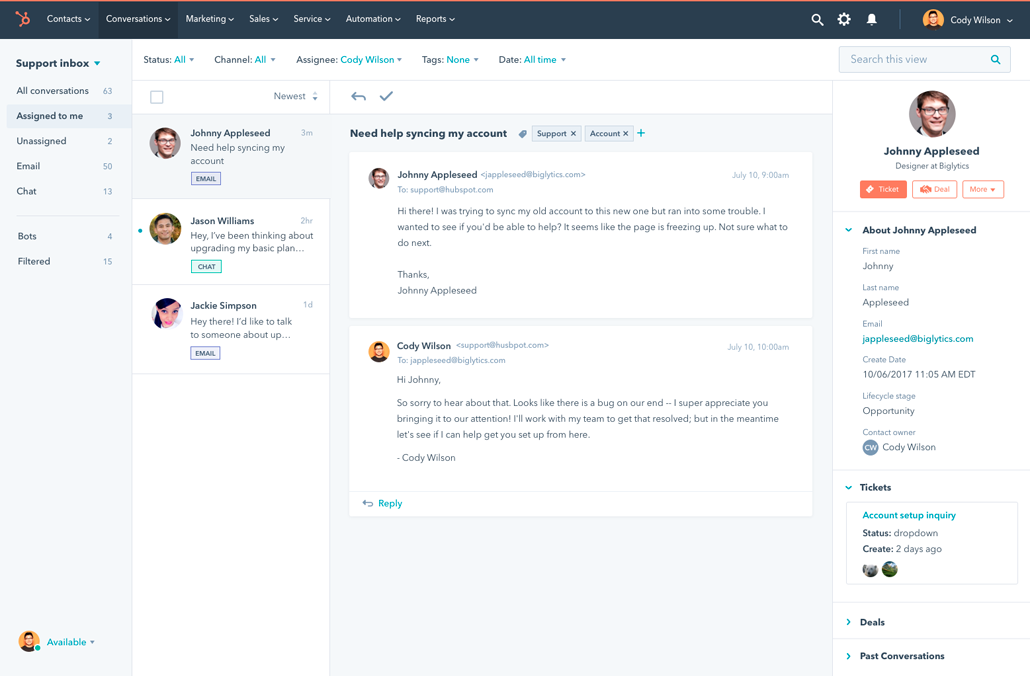This screenshot has width=1030, height=676.
Task: Click the magnifier in Search this view
Action: pos(995,59)
